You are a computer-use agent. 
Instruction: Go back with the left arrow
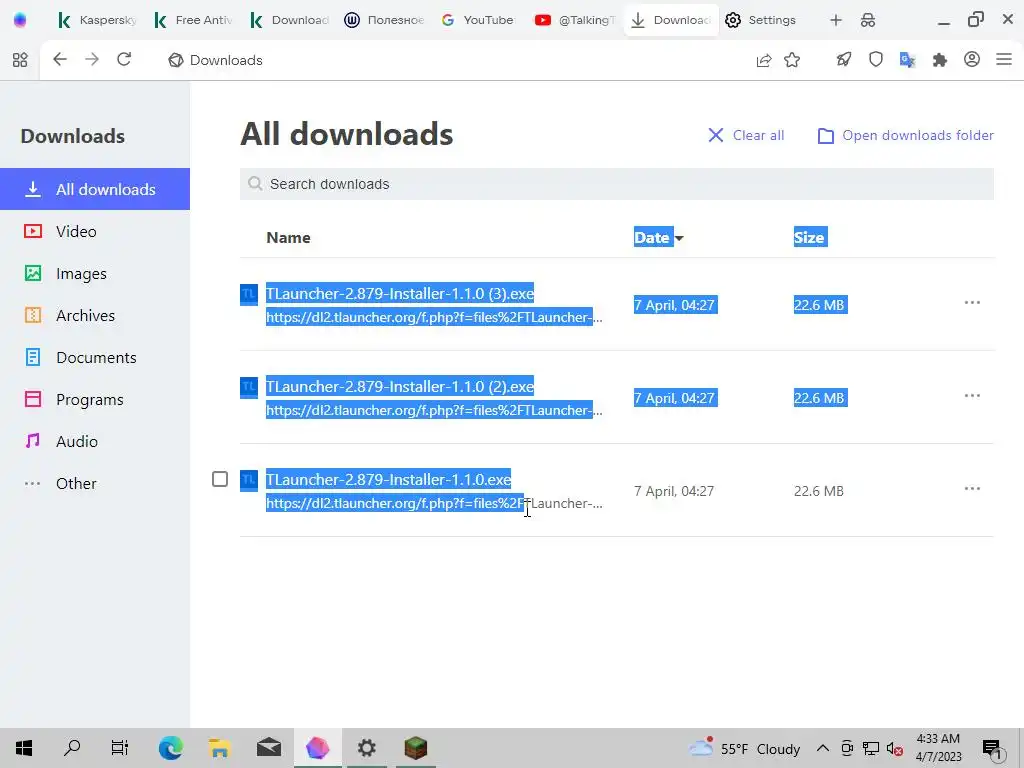coord(59,59)
